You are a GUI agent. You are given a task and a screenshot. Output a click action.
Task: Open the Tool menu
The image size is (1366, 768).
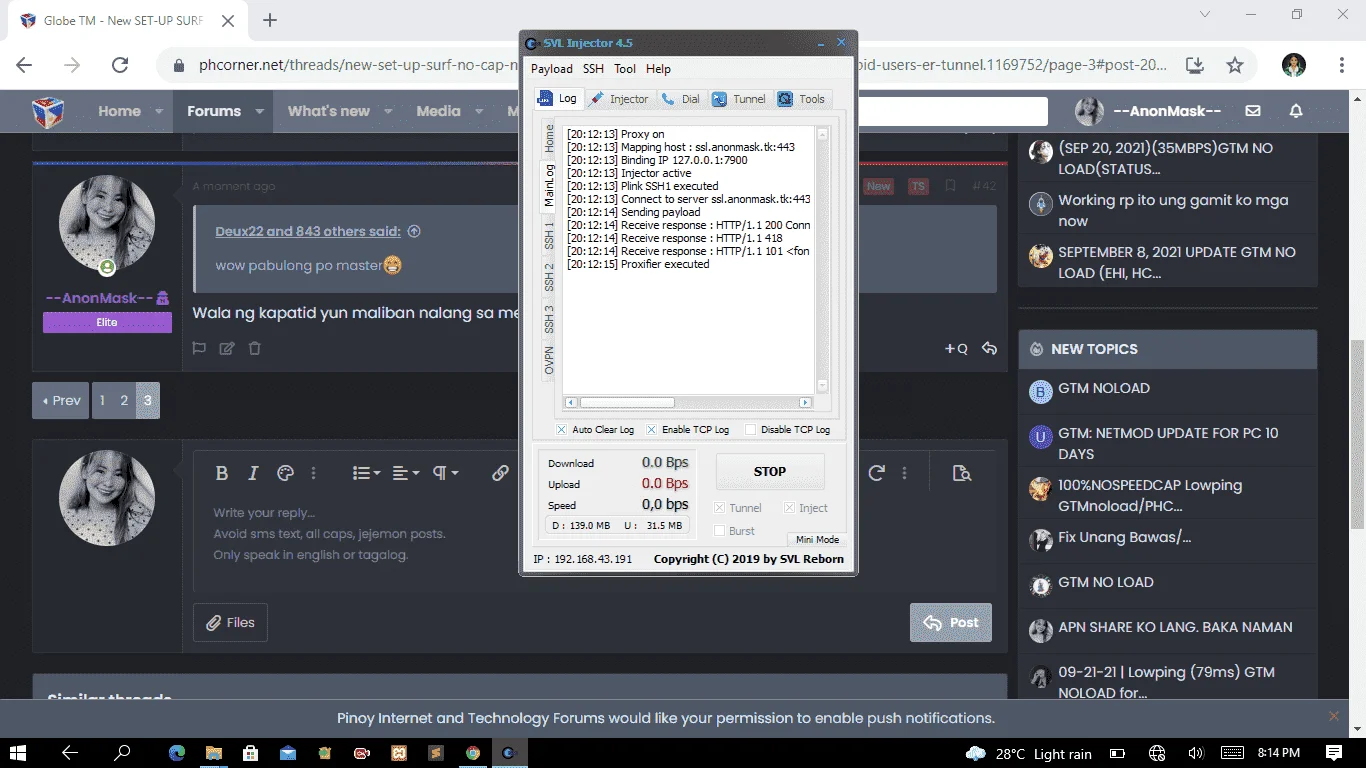(x=625, y=69)
